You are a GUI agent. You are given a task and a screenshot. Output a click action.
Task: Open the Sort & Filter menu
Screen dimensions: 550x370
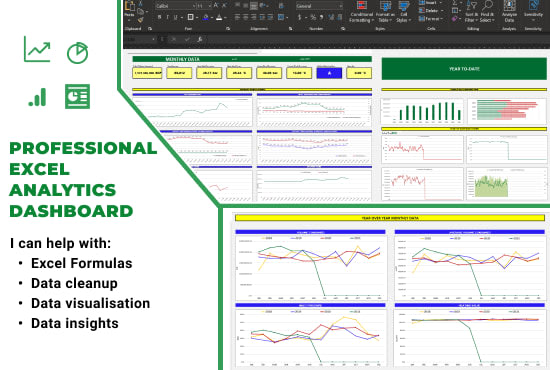coord(471,12)
